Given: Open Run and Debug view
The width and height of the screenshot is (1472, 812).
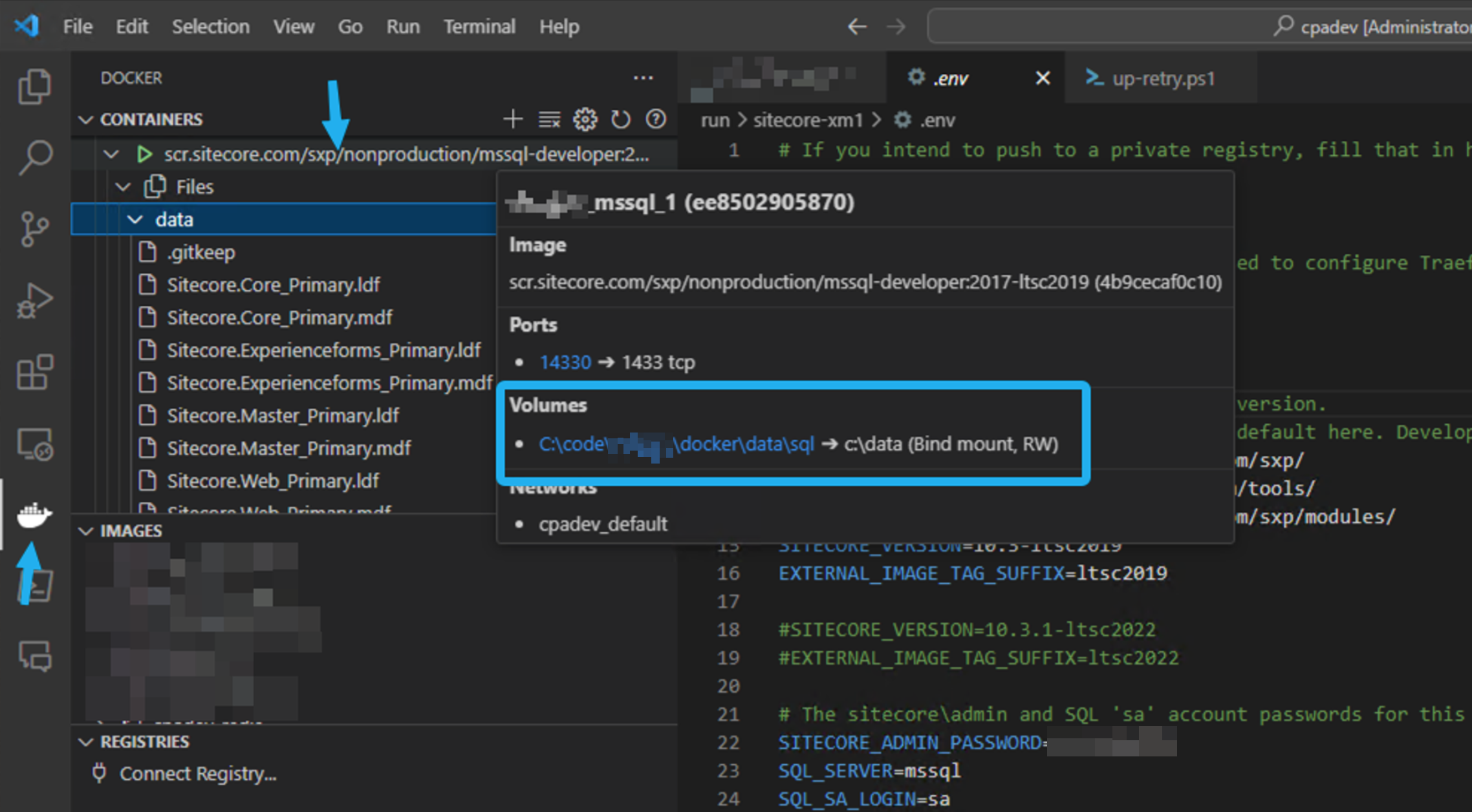Looking at the screenshot, I should (x=34, y=301).
